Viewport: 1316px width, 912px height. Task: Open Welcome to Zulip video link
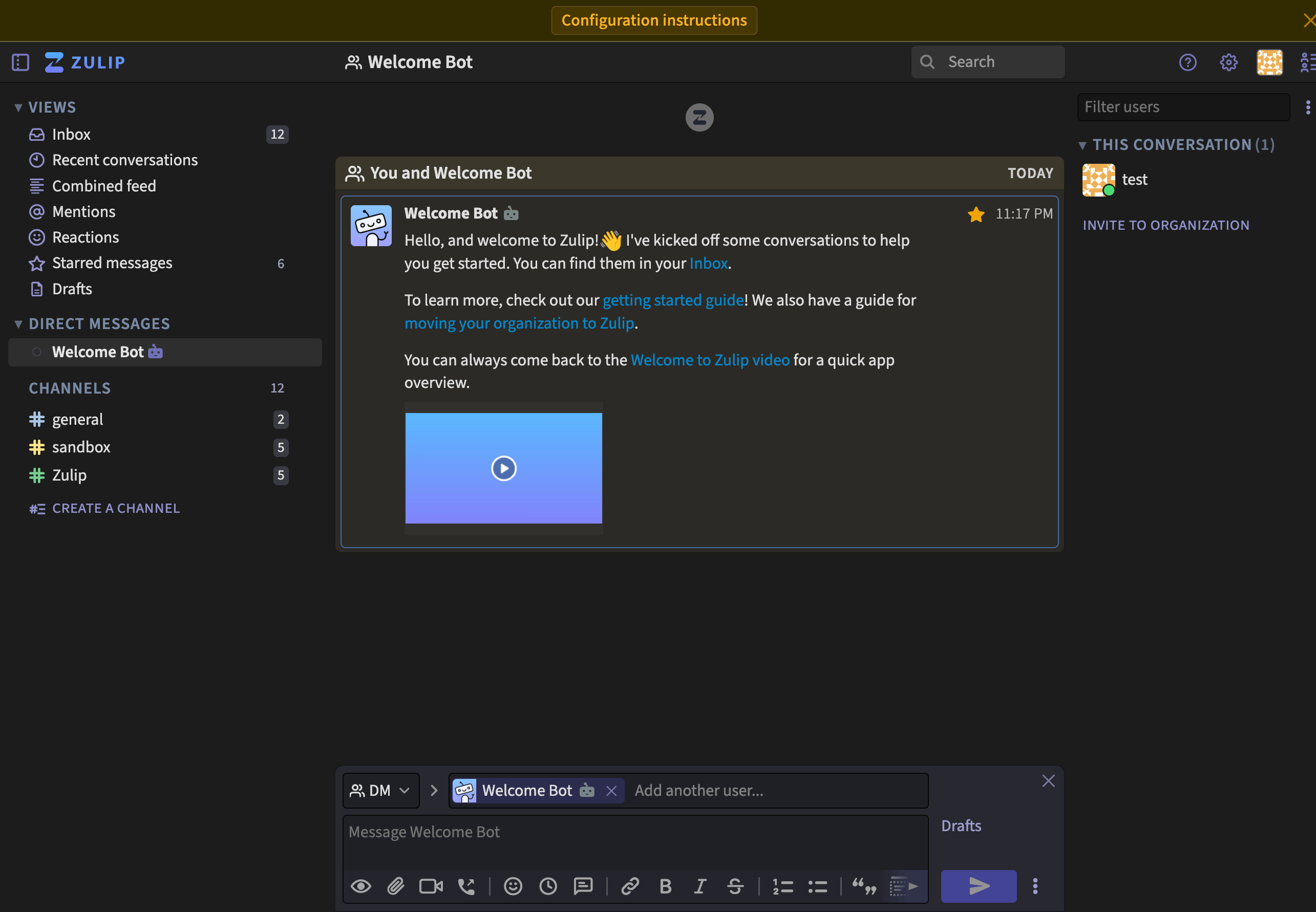(710, 361)
